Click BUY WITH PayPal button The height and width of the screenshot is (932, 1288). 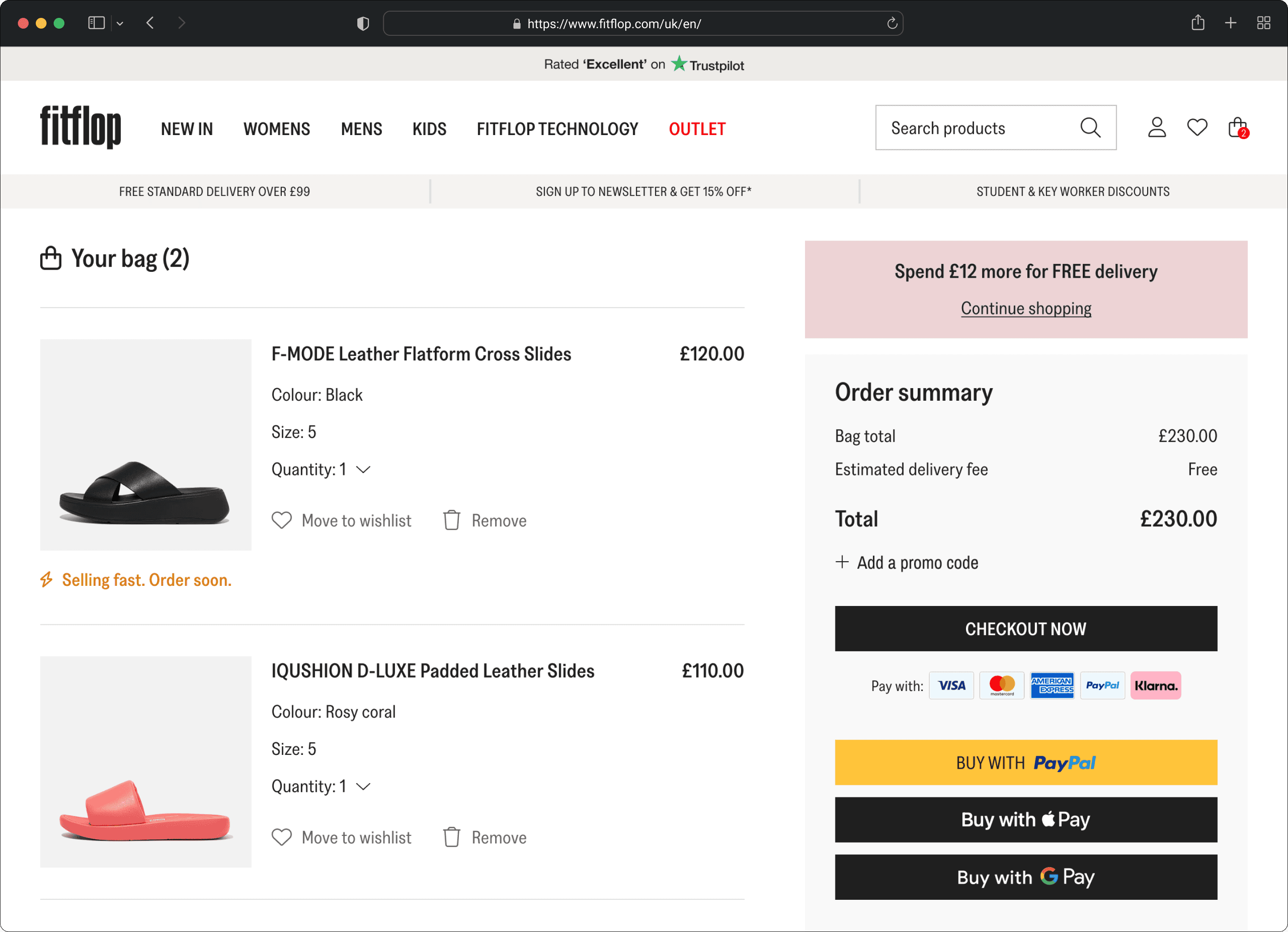point(1025,762)
